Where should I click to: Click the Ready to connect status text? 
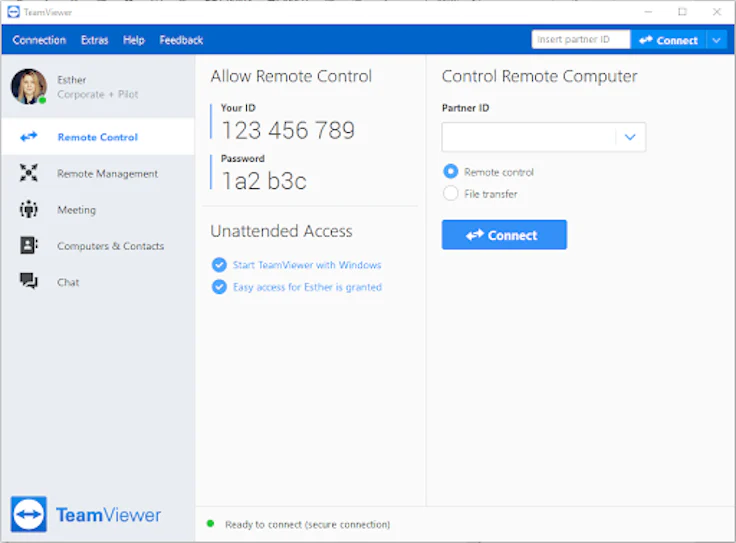307,524
